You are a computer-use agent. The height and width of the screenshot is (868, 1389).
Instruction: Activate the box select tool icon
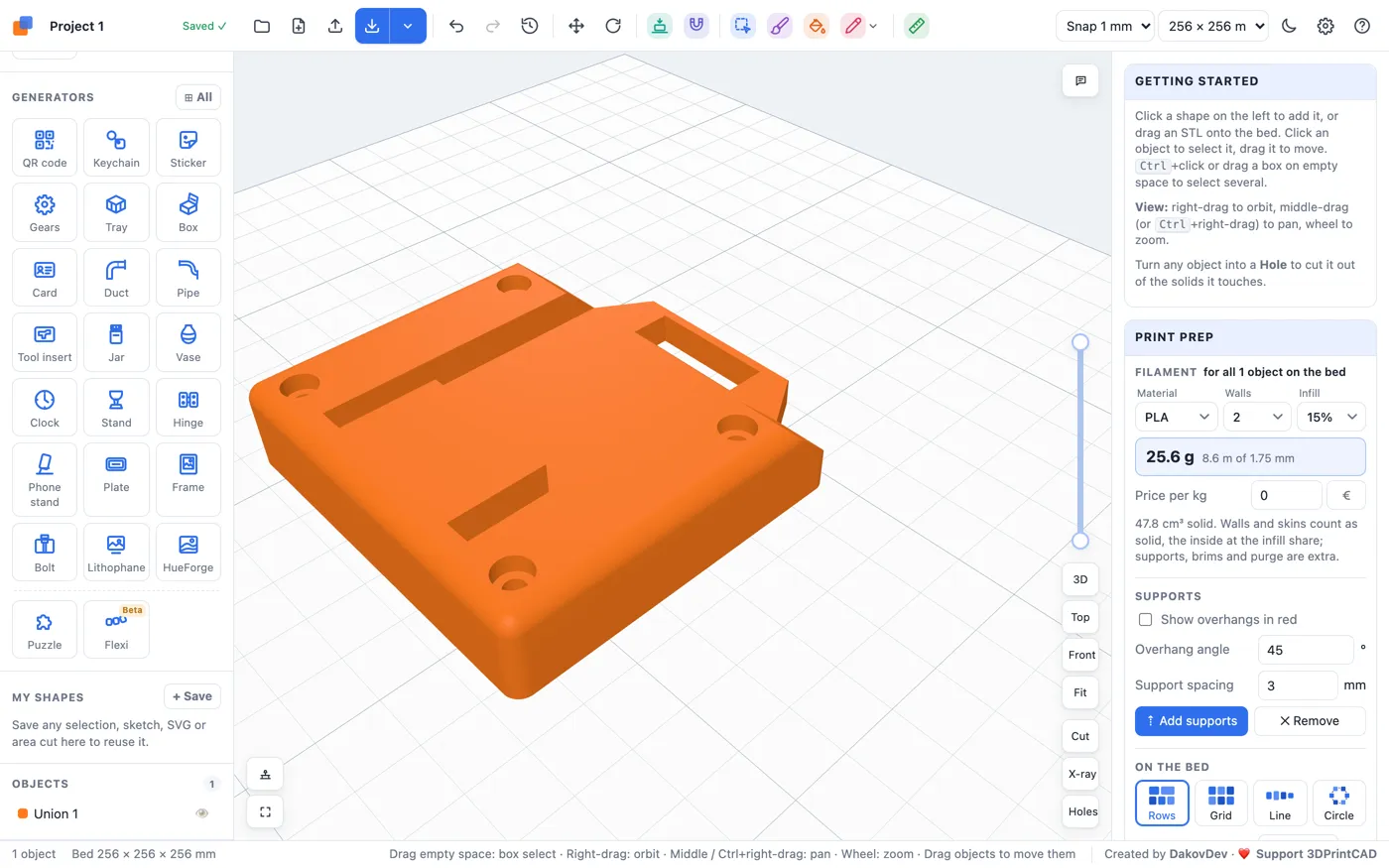point(743,26)
